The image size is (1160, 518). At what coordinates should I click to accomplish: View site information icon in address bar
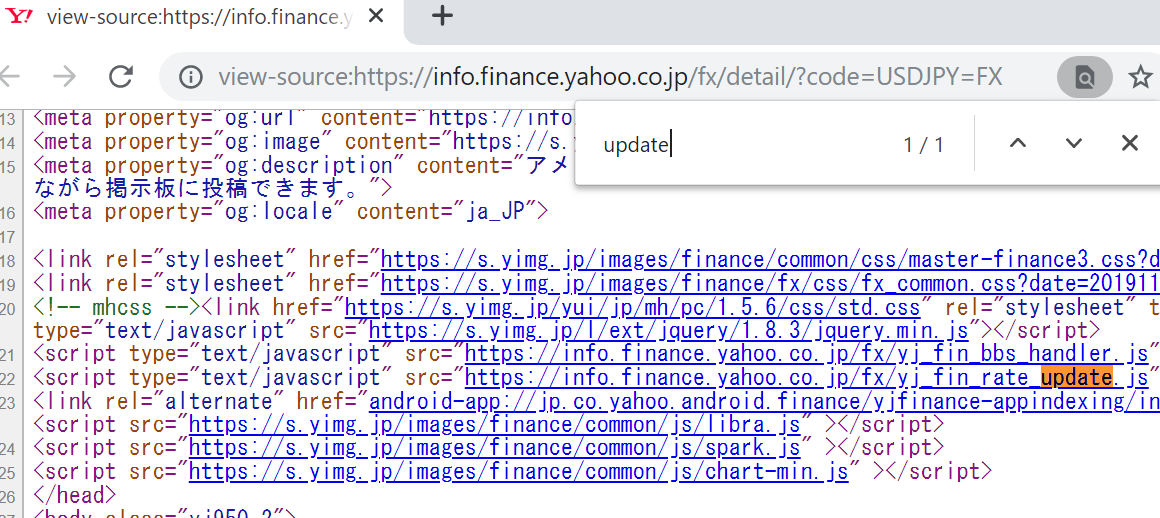click(x=191, y=76)
